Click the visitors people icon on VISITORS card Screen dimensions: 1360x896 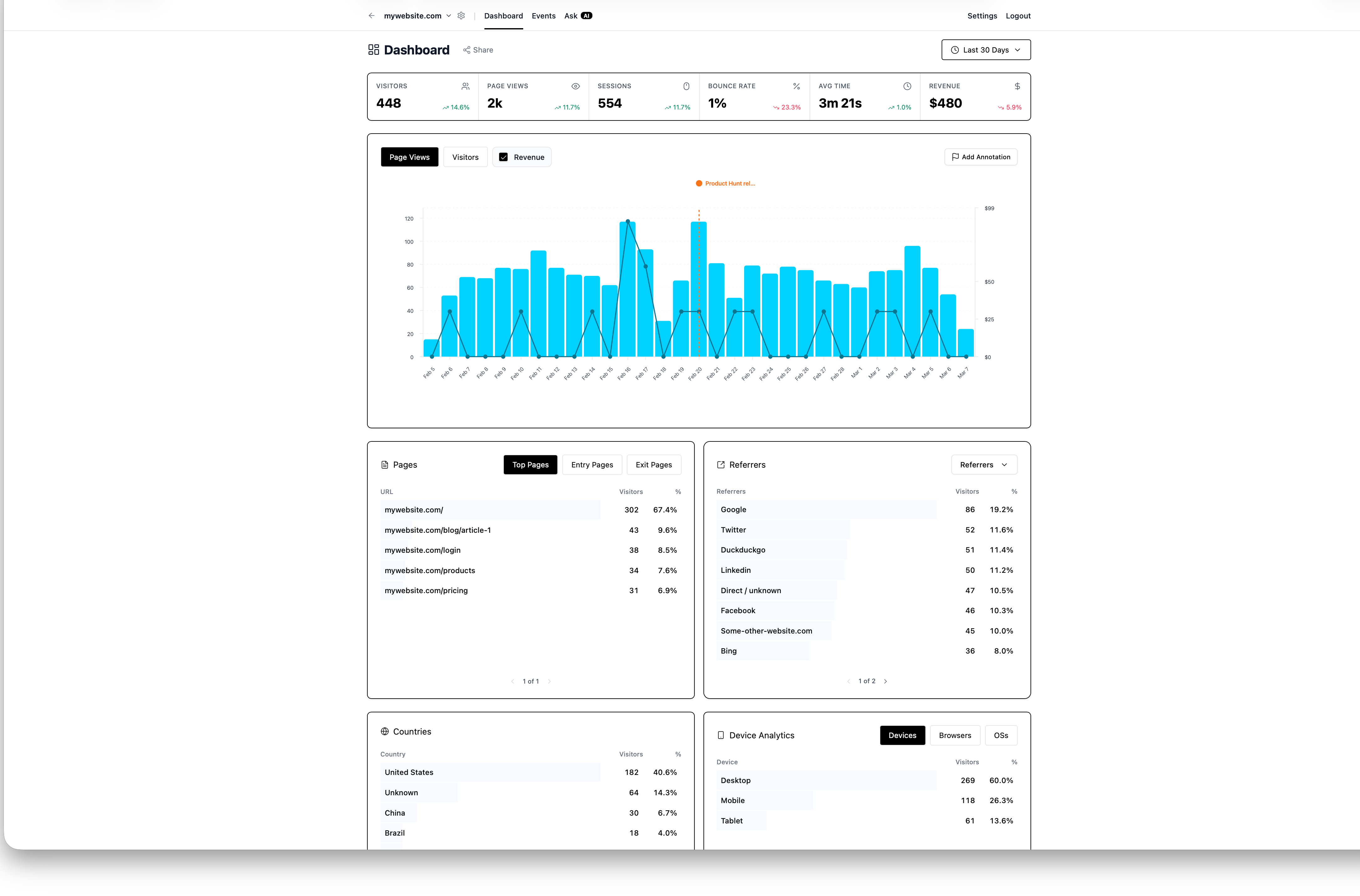coord(465,86)
